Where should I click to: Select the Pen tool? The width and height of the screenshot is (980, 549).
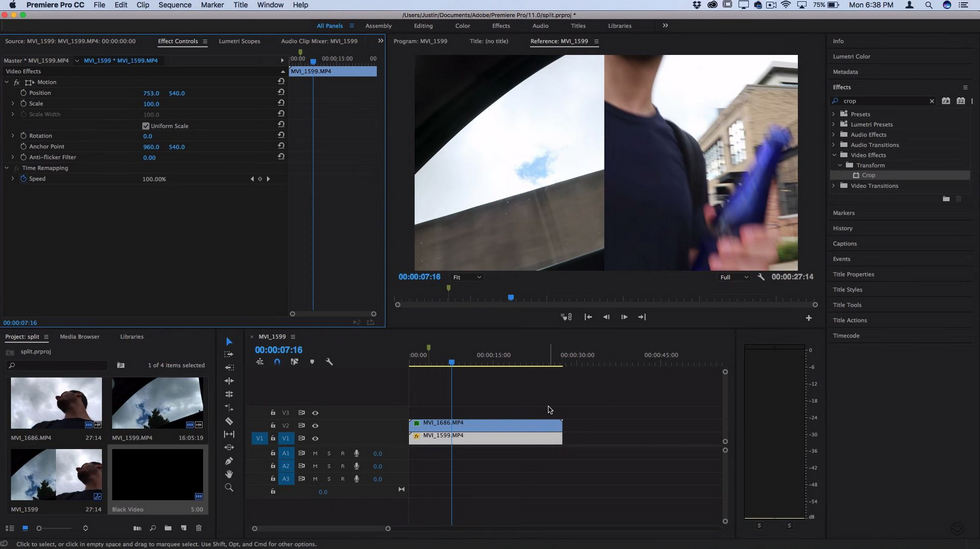pos(229,461)
